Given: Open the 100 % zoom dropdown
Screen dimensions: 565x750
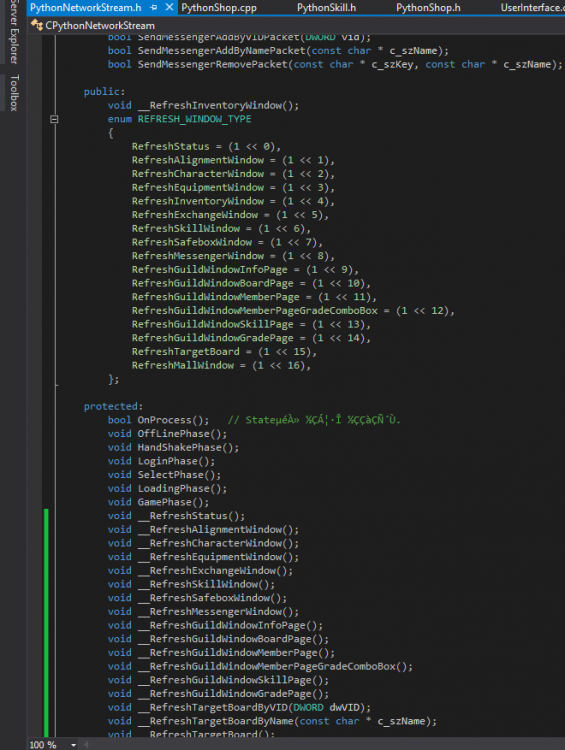Looking at the screenshot, I should [x=73, y=745].
